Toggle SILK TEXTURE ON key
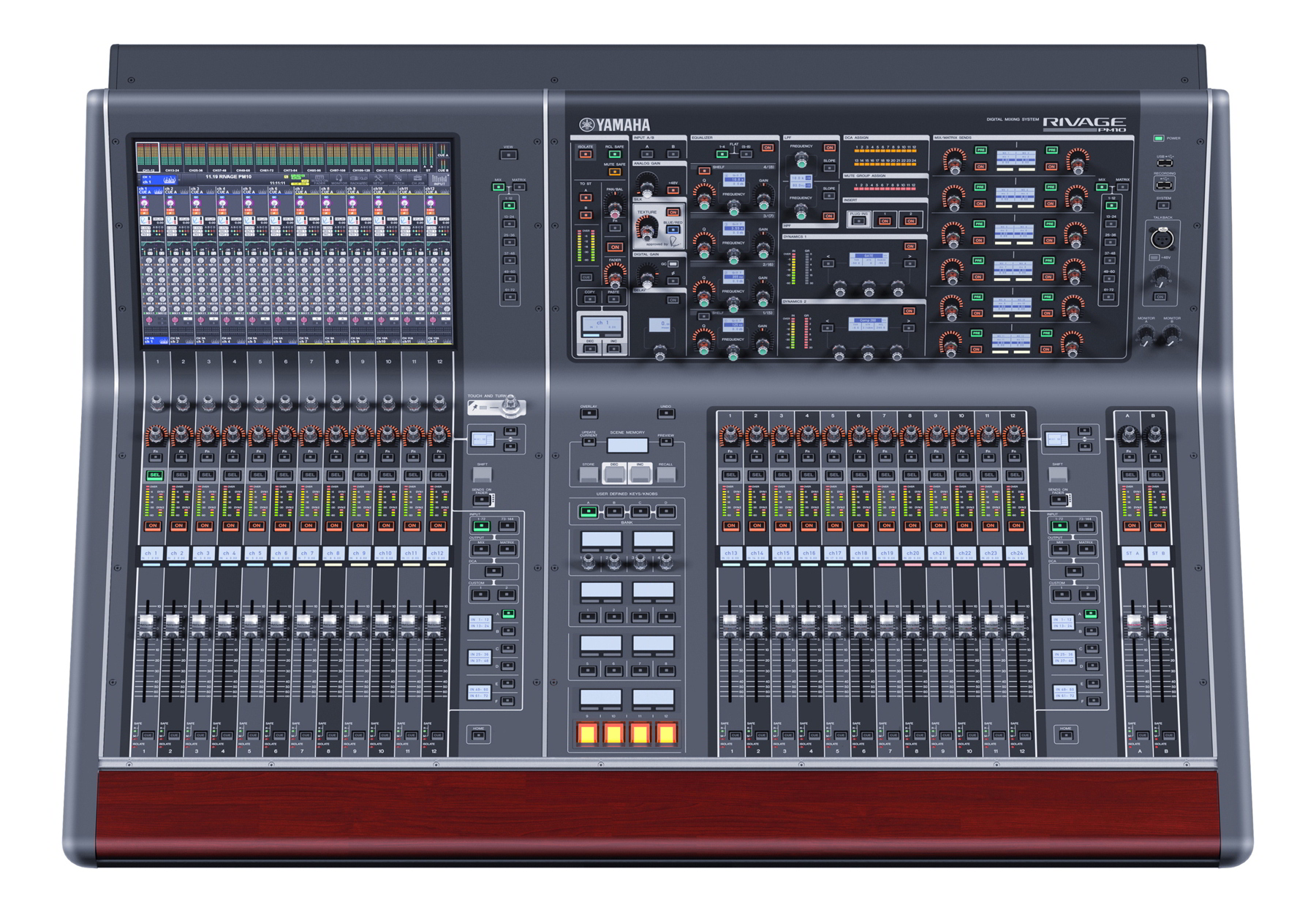The width and height of the screenshot is (1316, 910). pyautogui.click(x=673, y=212)
